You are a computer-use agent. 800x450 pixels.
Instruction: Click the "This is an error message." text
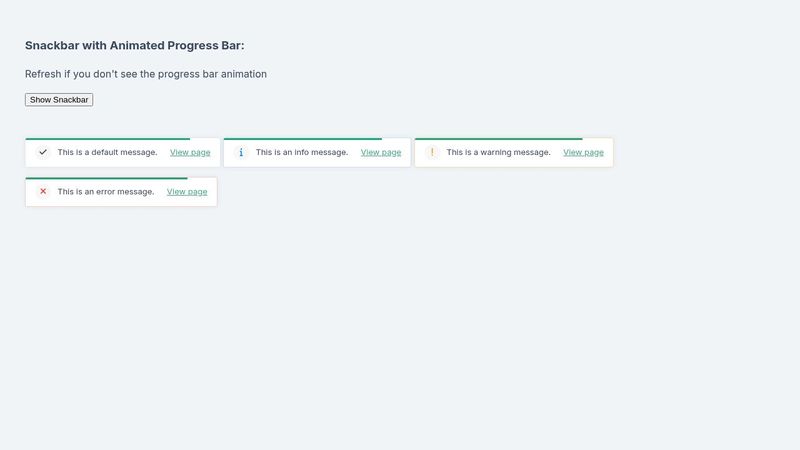pos(106,191)
